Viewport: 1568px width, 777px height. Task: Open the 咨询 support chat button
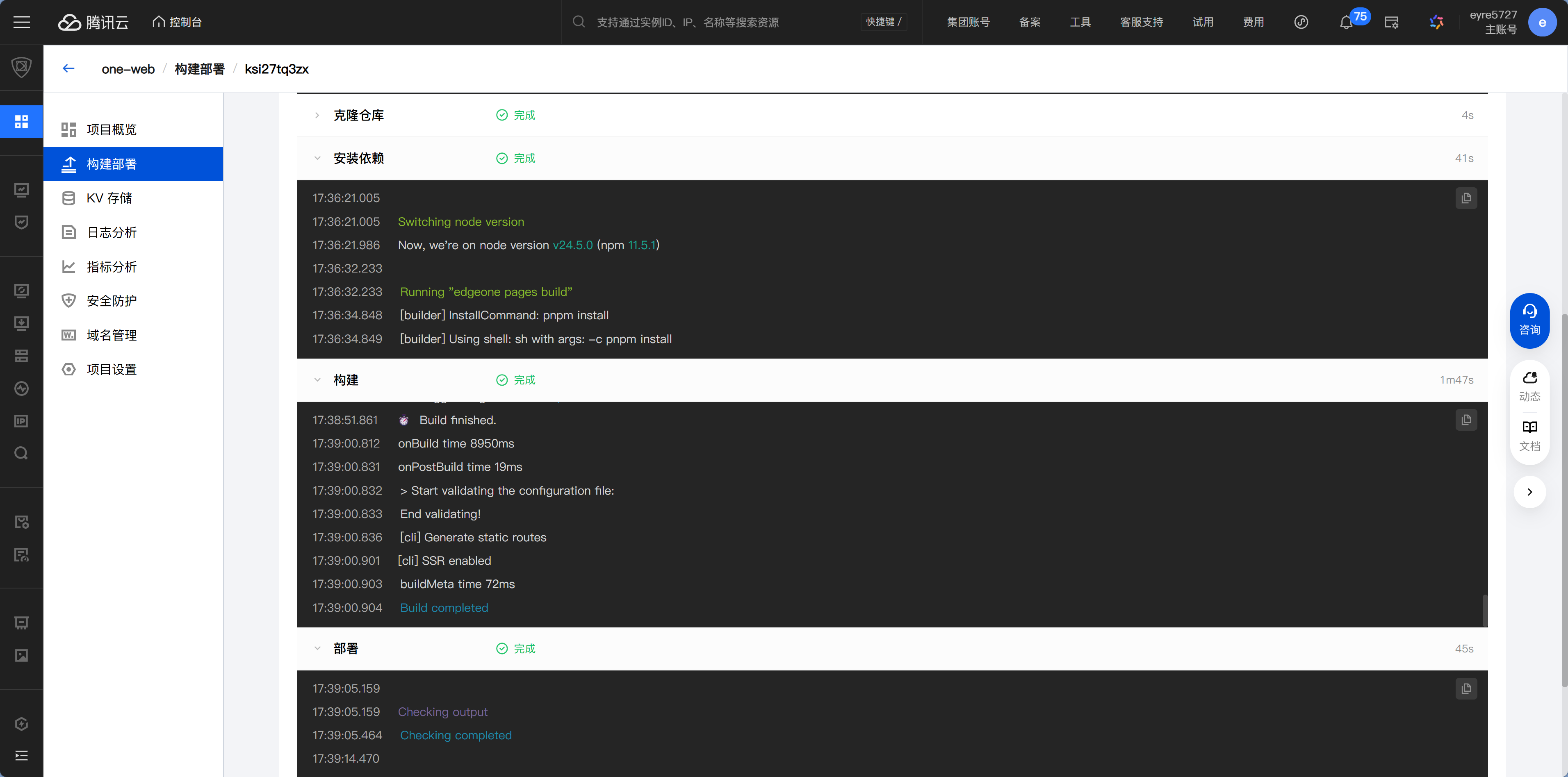(1529, 320)
